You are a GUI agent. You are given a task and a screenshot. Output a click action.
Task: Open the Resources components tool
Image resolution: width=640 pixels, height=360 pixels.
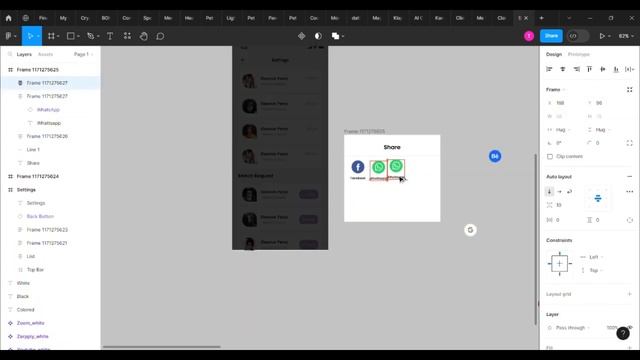[x=127, y=36]
